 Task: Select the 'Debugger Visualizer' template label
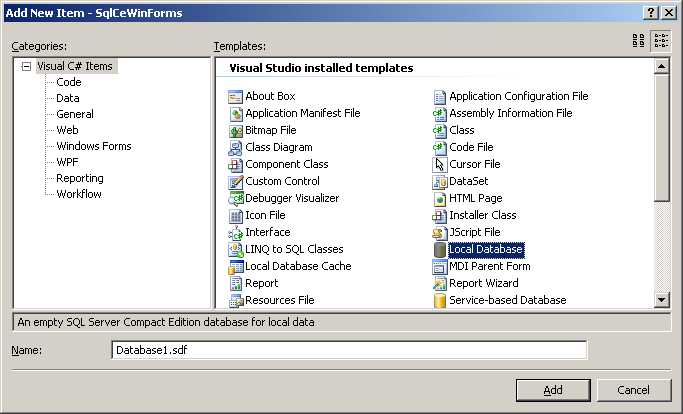(x=292, y=198)
